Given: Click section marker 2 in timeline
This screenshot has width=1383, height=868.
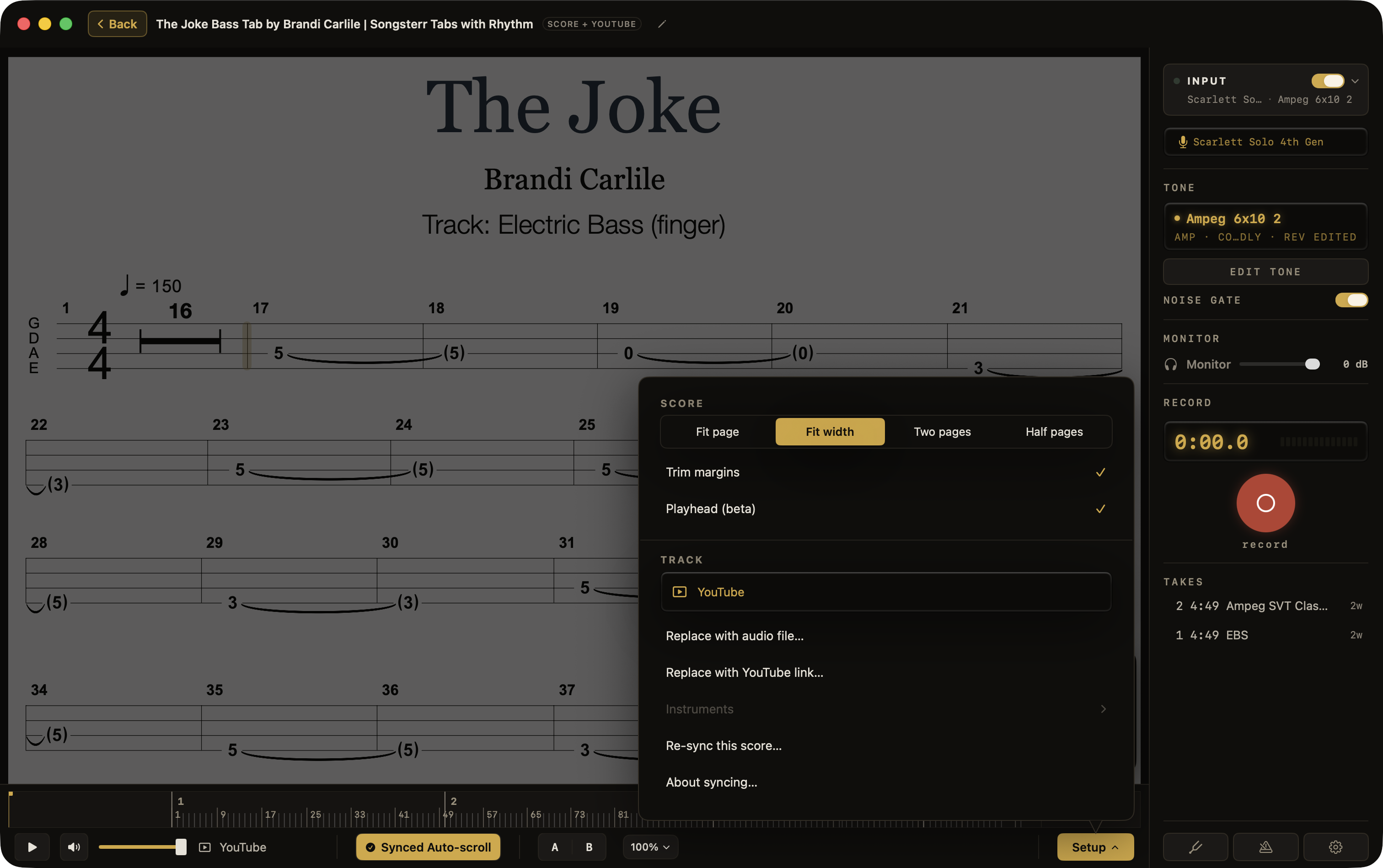Looking at the screenshot, I should pos(454,801).
